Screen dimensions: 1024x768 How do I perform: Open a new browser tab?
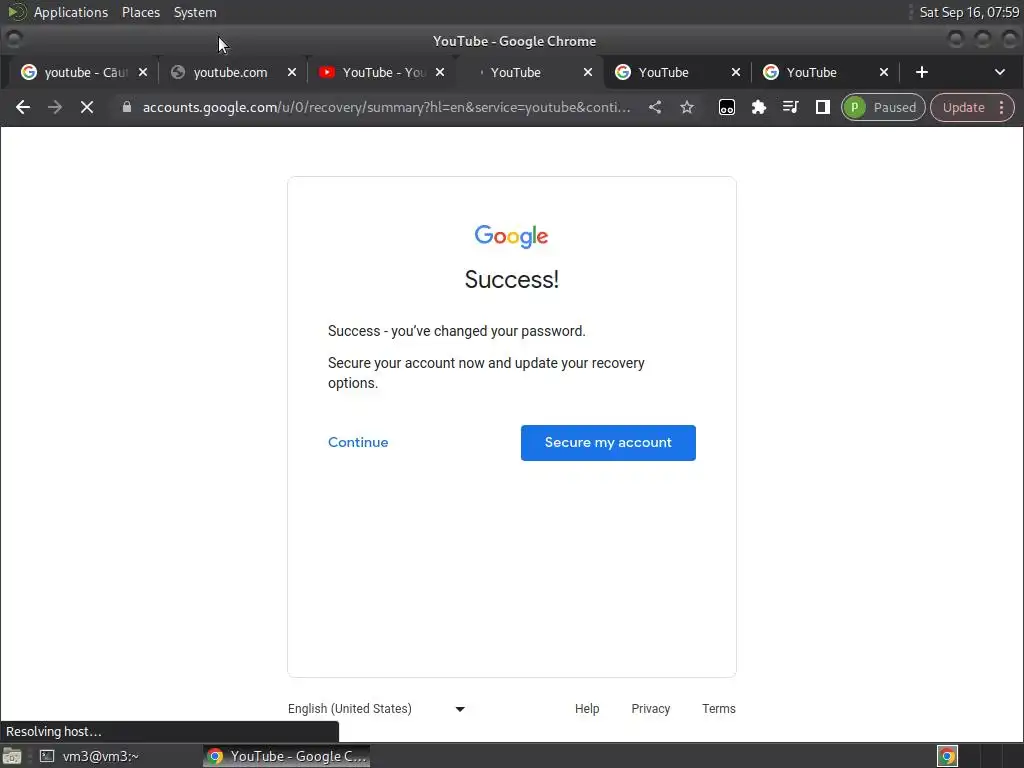click(921, 72)
